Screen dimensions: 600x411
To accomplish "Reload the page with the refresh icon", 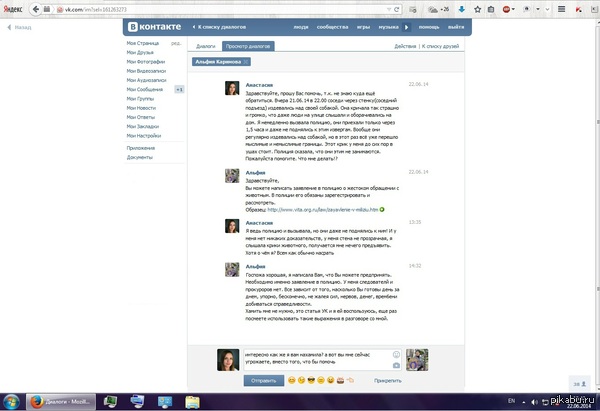I will [x=397, y=10].
